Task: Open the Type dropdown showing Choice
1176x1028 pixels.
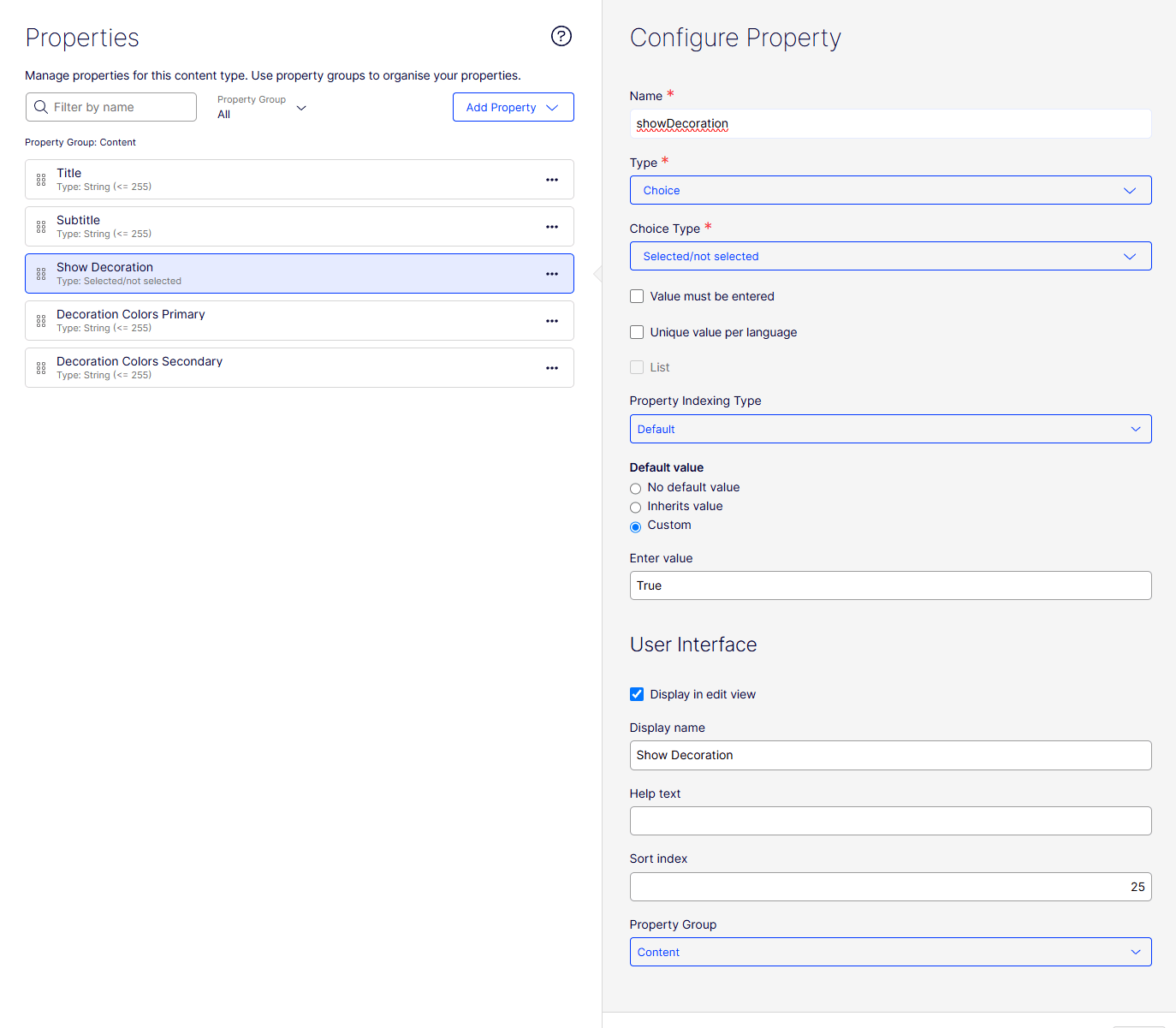Action: (x=890, y=190)
